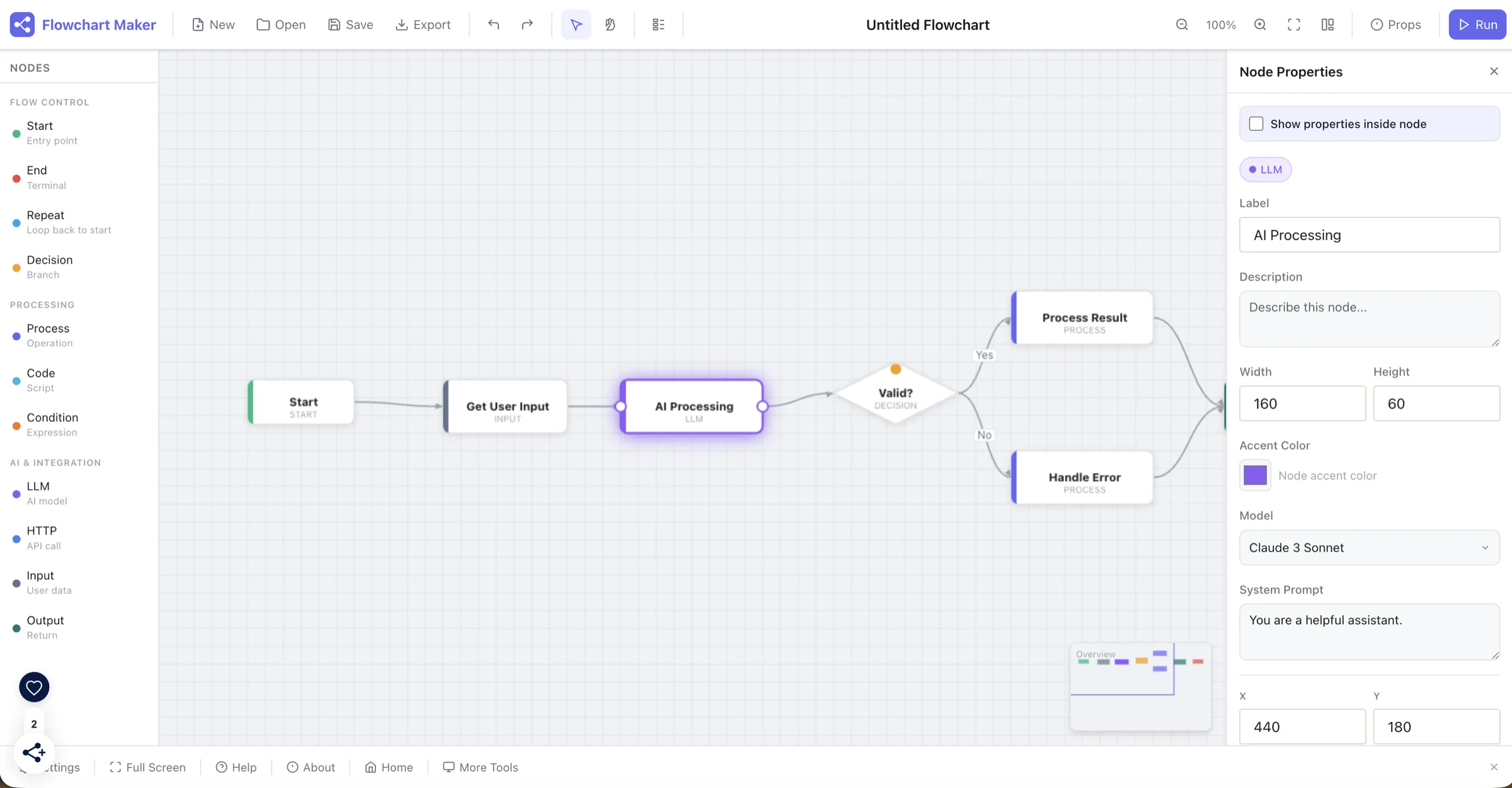
Task: Select the Start node type in sidebar
Action: [79, 133]
